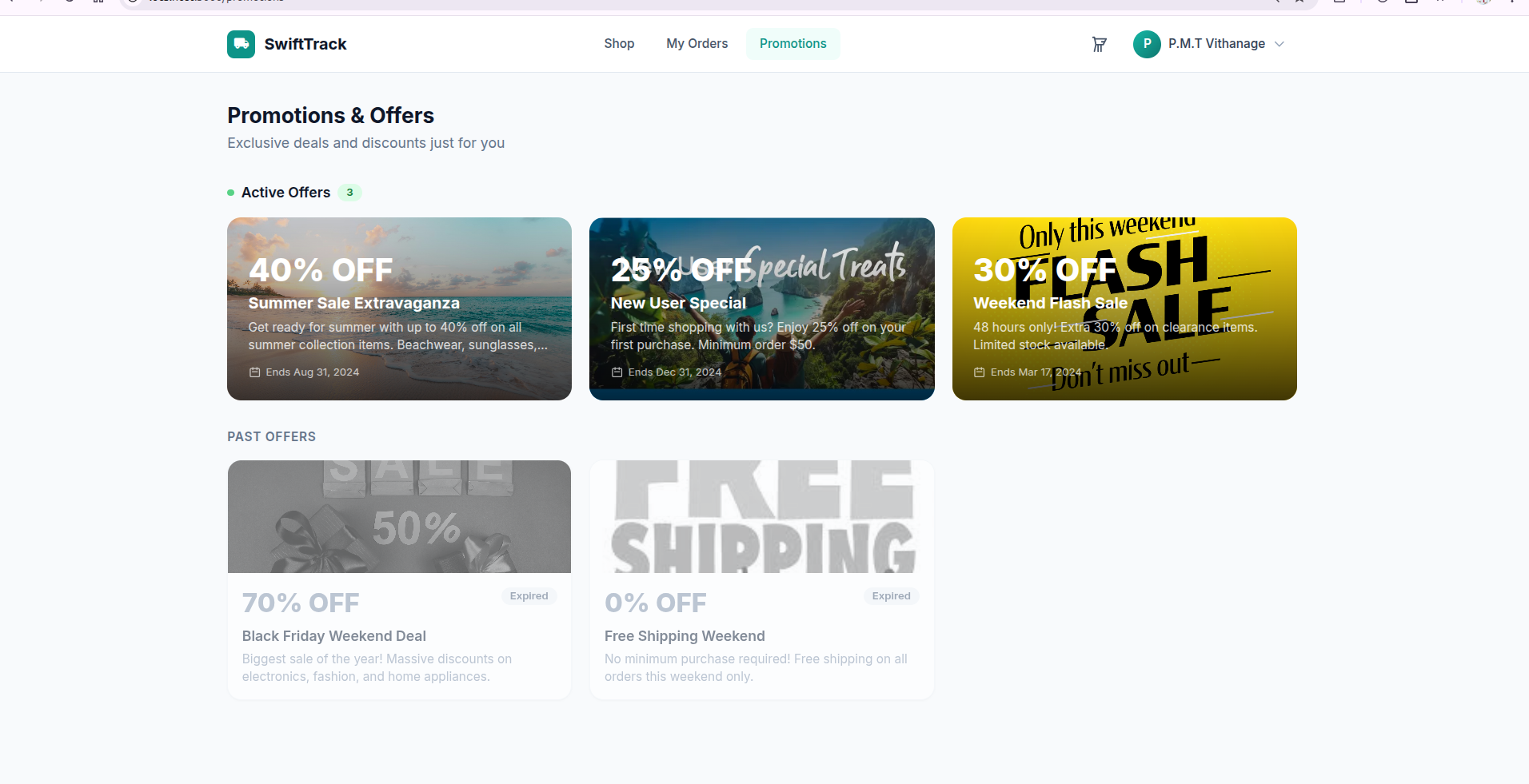Open the P.M.T Vithanage user menu

click(x=1209, y=44)
